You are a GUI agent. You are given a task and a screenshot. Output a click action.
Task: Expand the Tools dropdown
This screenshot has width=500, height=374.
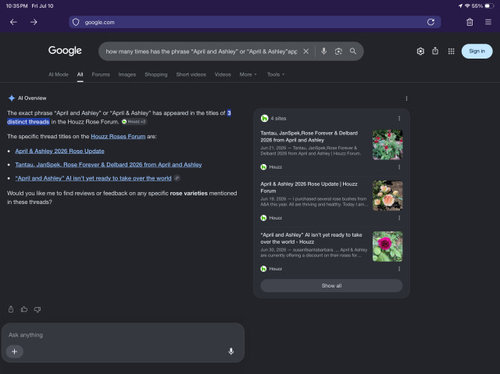276,74
